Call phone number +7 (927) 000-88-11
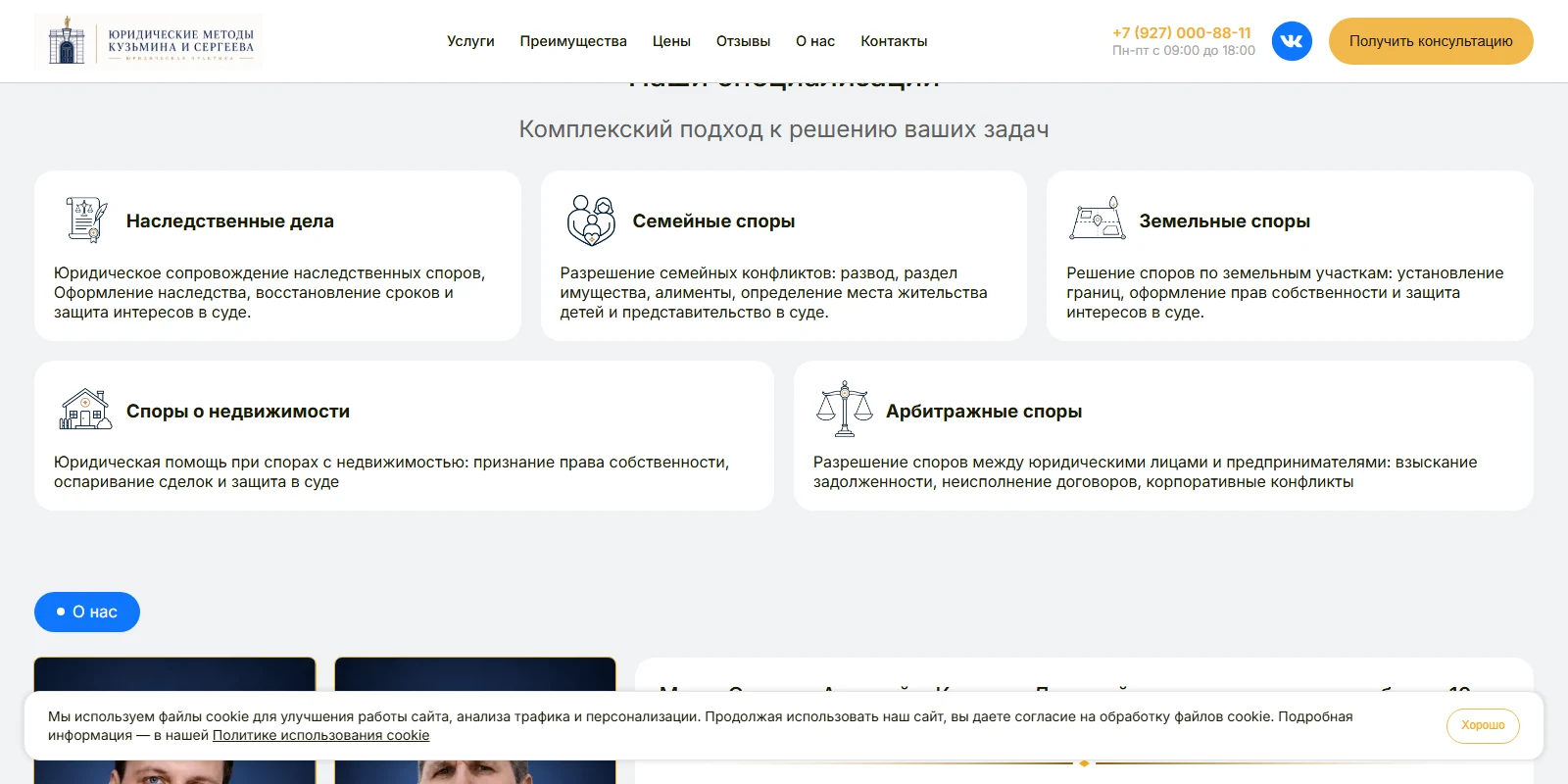 pos(1182,32)
